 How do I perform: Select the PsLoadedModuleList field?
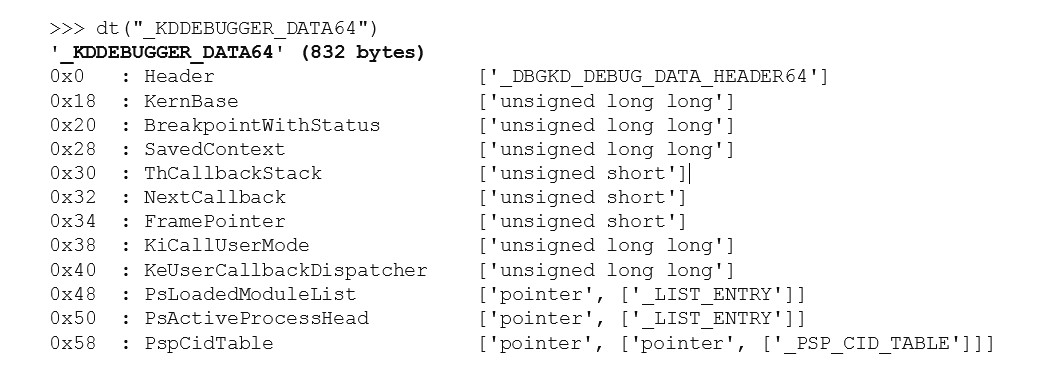coord(250,294)
